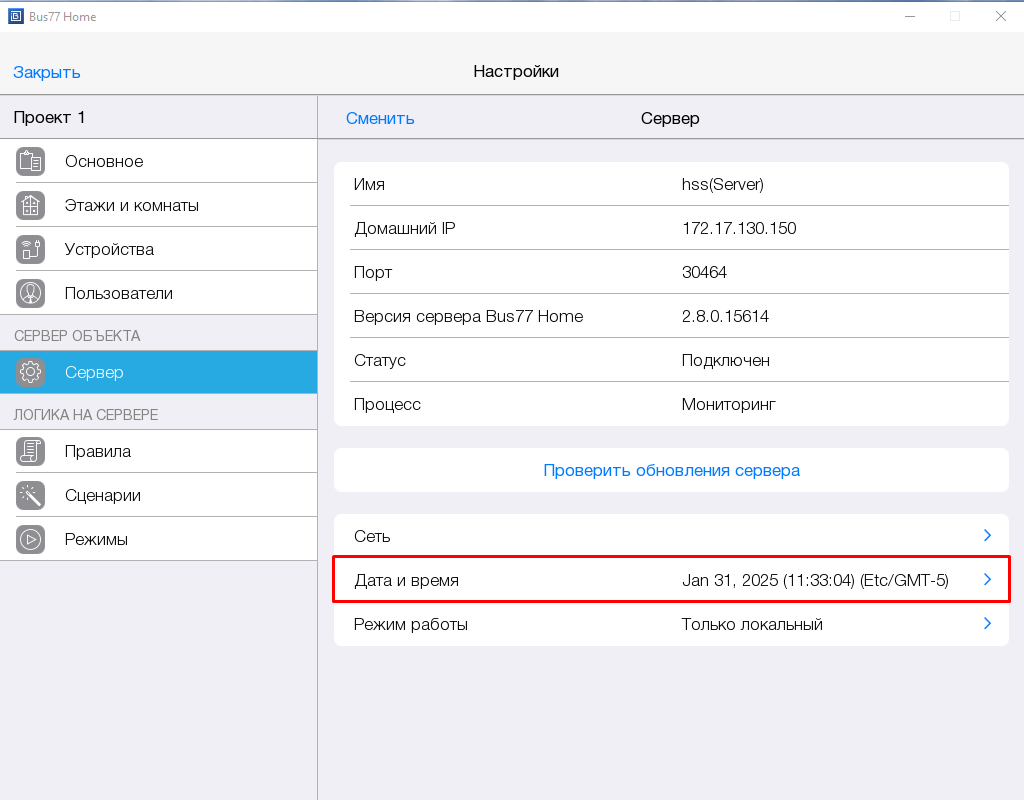Click the Сменить link
The width and height of the screenshot is (1024, 800).
pos(380,118)
